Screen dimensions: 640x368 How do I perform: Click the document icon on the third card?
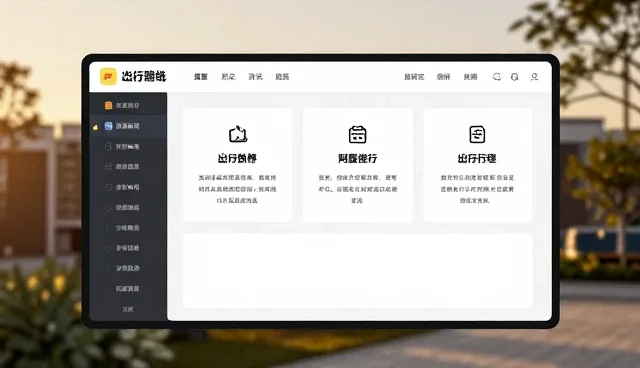(x=477, y=134)
